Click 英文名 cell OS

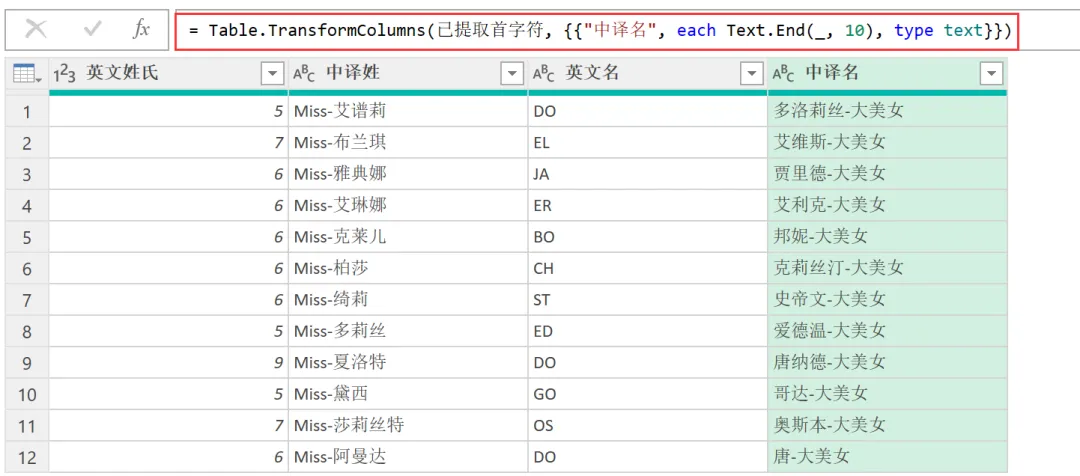647,426
